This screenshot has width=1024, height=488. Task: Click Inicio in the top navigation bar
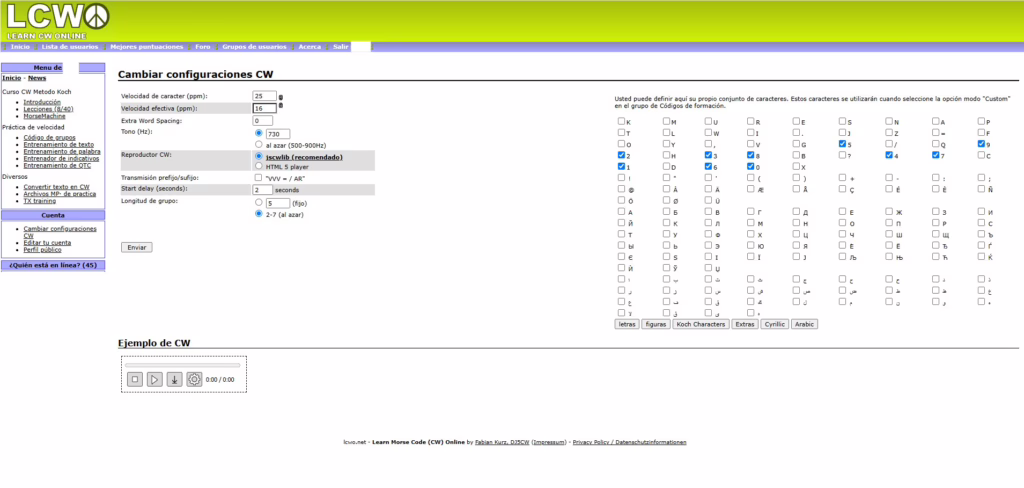click(20, 47)
